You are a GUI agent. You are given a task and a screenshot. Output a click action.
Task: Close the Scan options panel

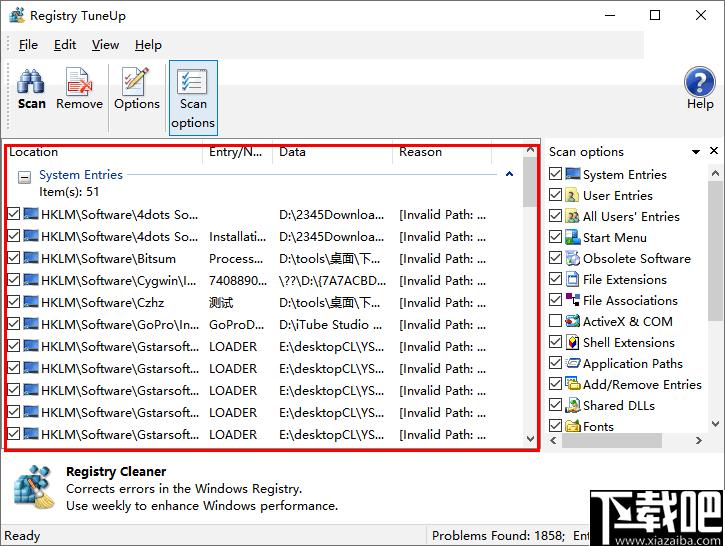coord(714,151)
